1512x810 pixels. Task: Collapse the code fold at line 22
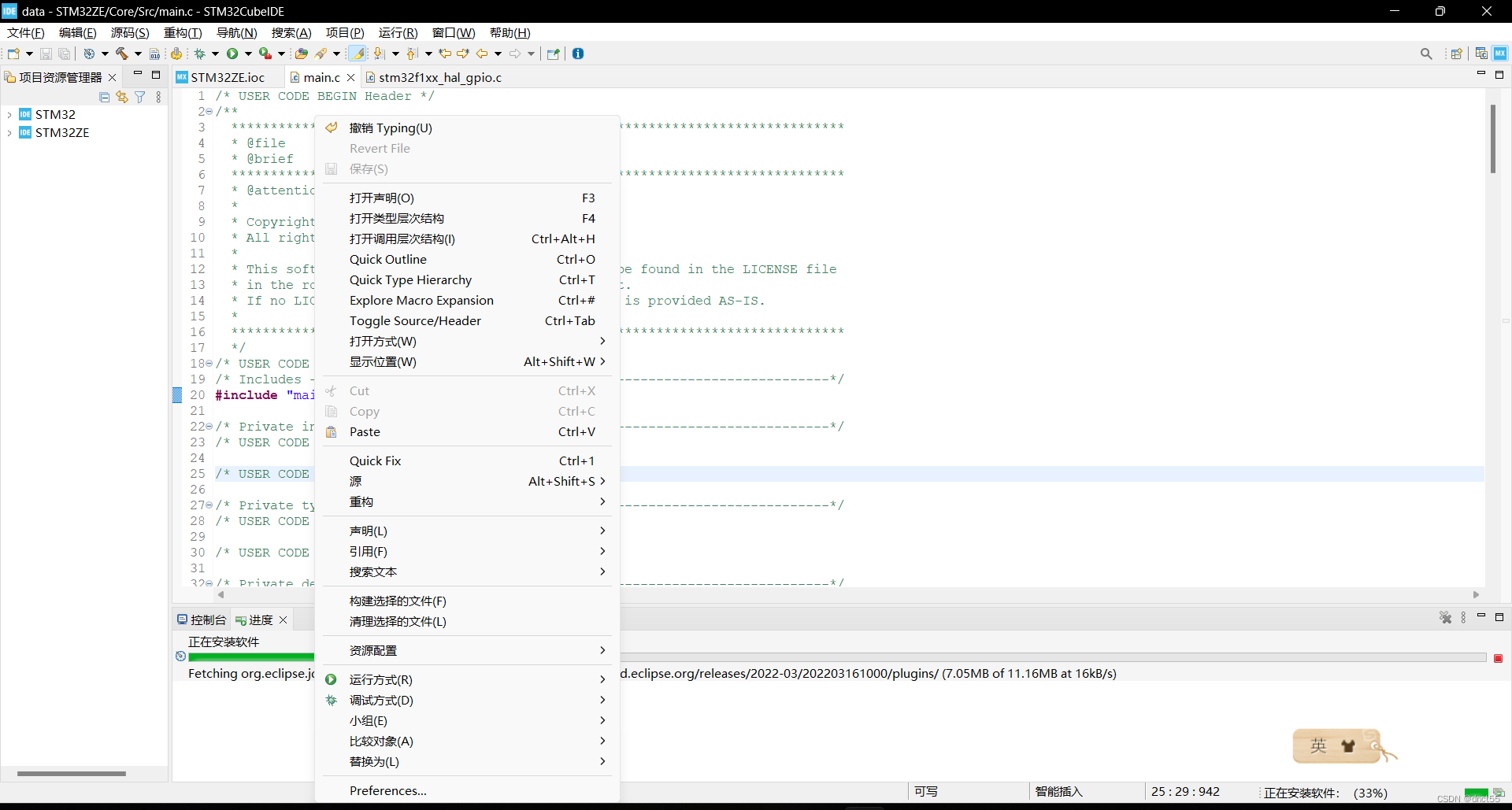tap(209, 427)
